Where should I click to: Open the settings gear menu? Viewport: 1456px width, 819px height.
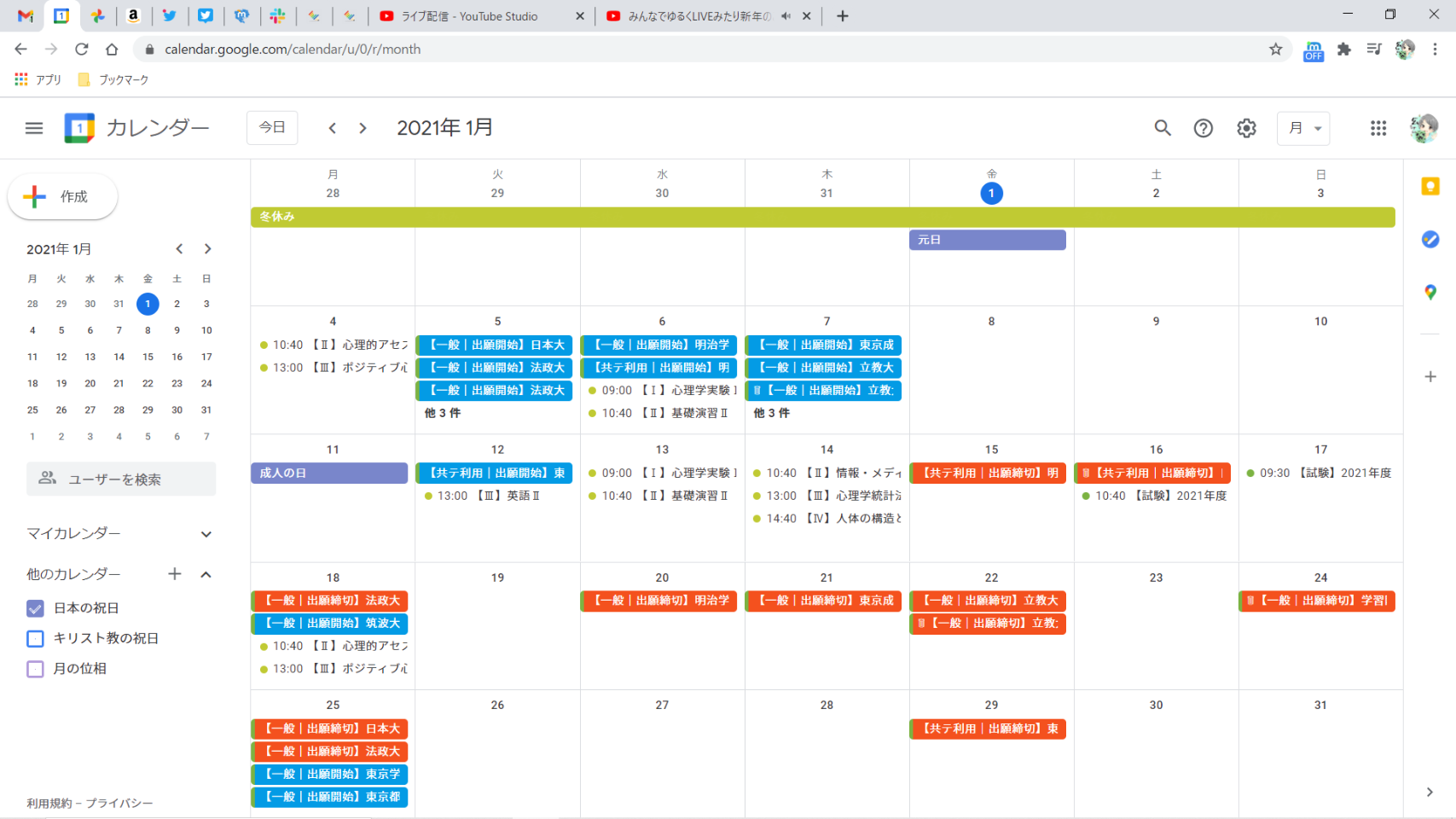(1246, 128)
